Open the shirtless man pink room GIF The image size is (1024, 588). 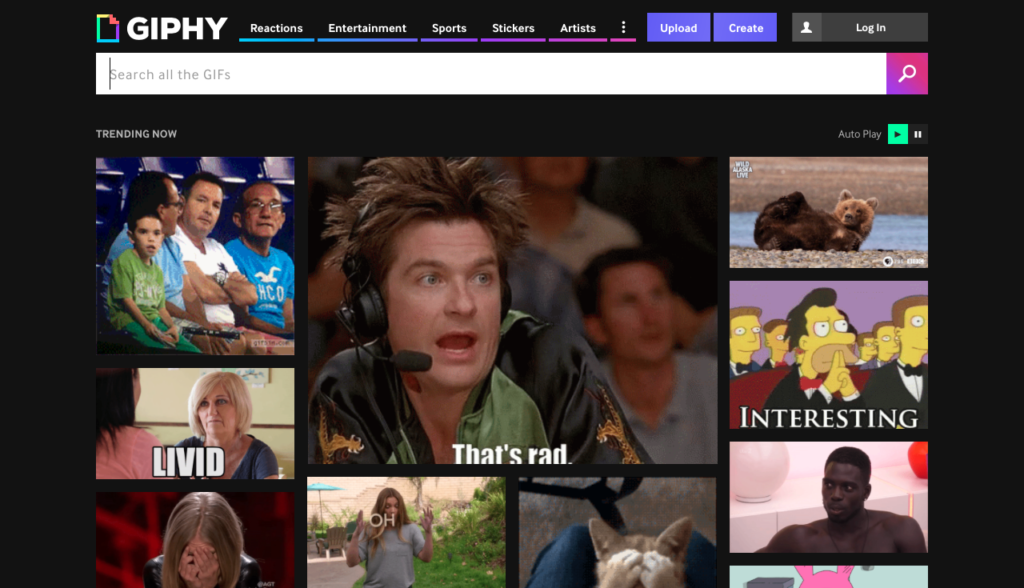tap(829, 497)
